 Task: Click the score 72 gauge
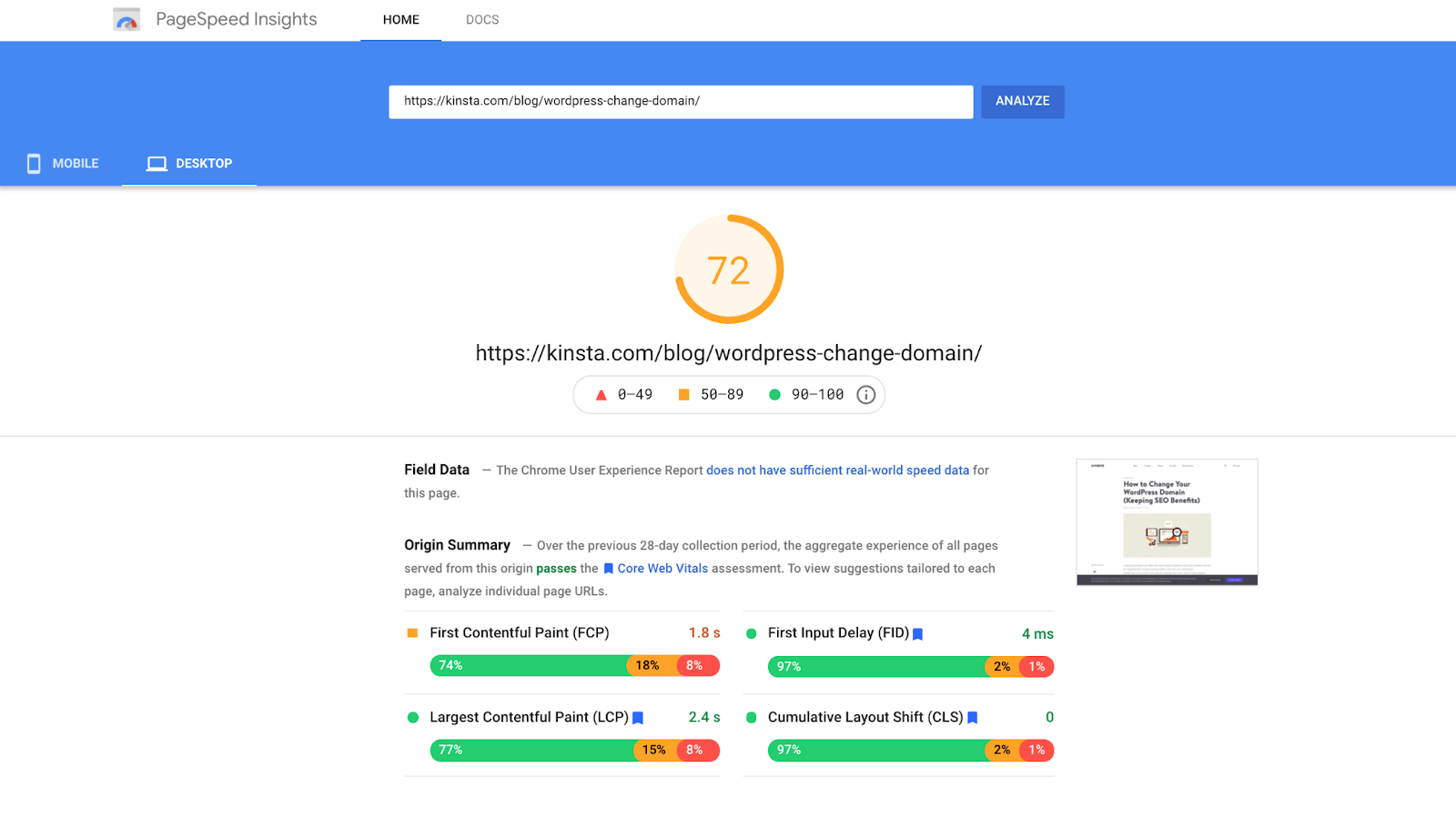tap(729, 269)
